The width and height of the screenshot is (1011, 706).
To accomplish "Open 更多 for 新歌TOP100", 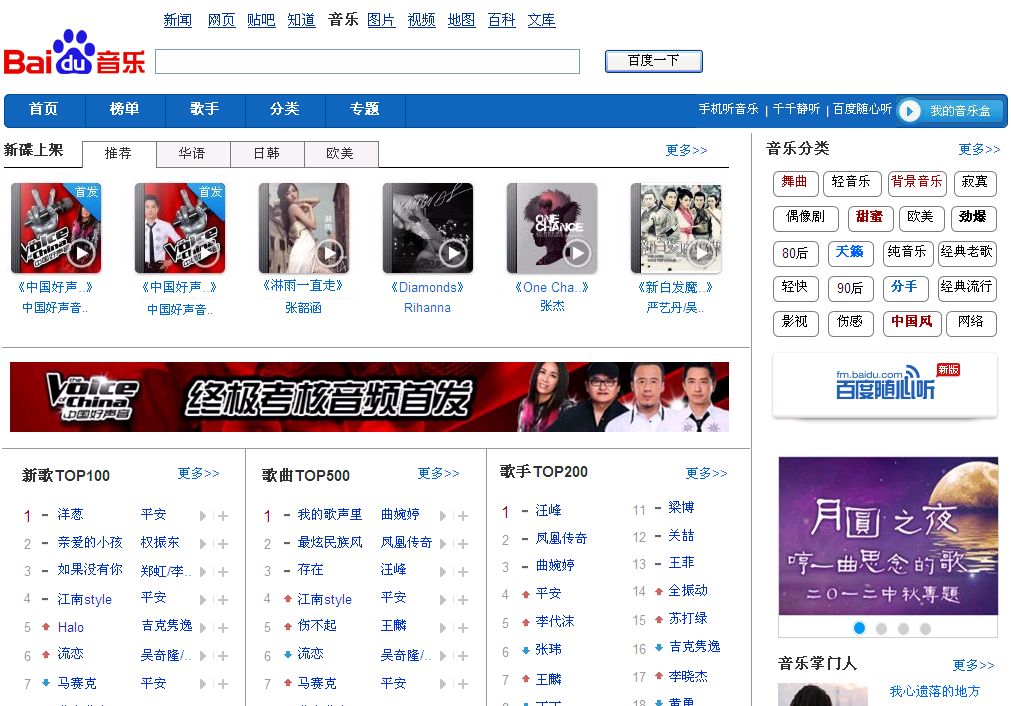I will tap(199, 473).
